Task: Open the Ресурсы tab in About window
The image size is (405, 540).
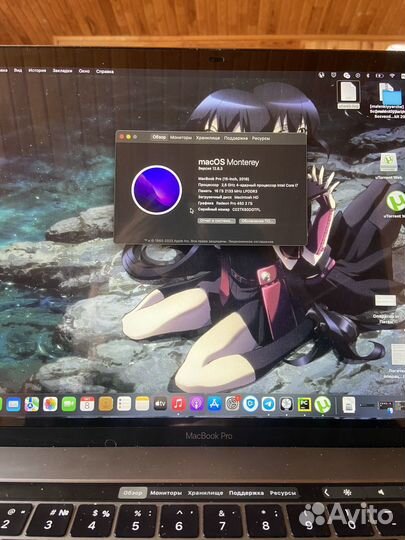Action: tap(261, 138)
